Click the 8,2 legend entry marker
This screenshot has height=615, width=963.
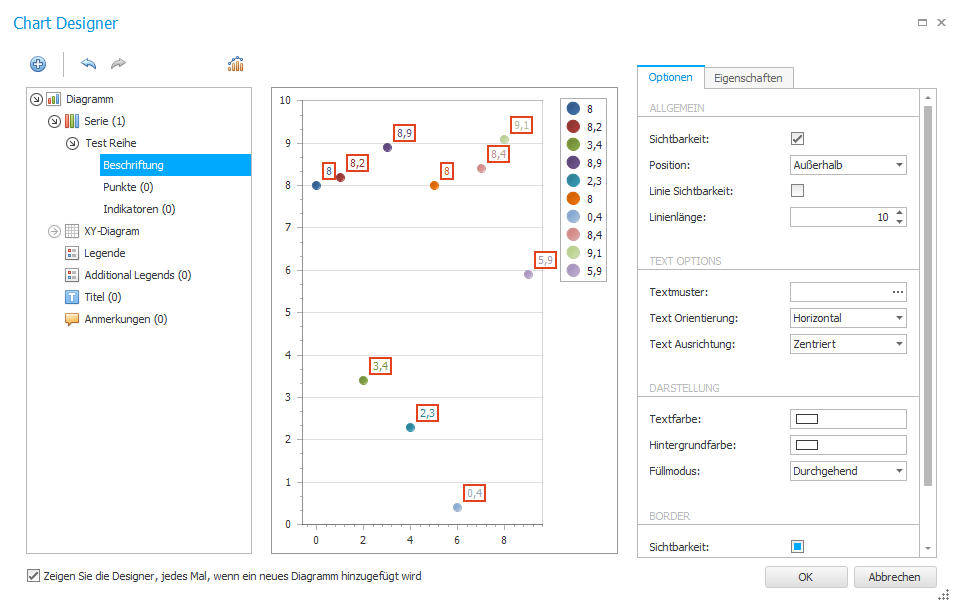573,127
